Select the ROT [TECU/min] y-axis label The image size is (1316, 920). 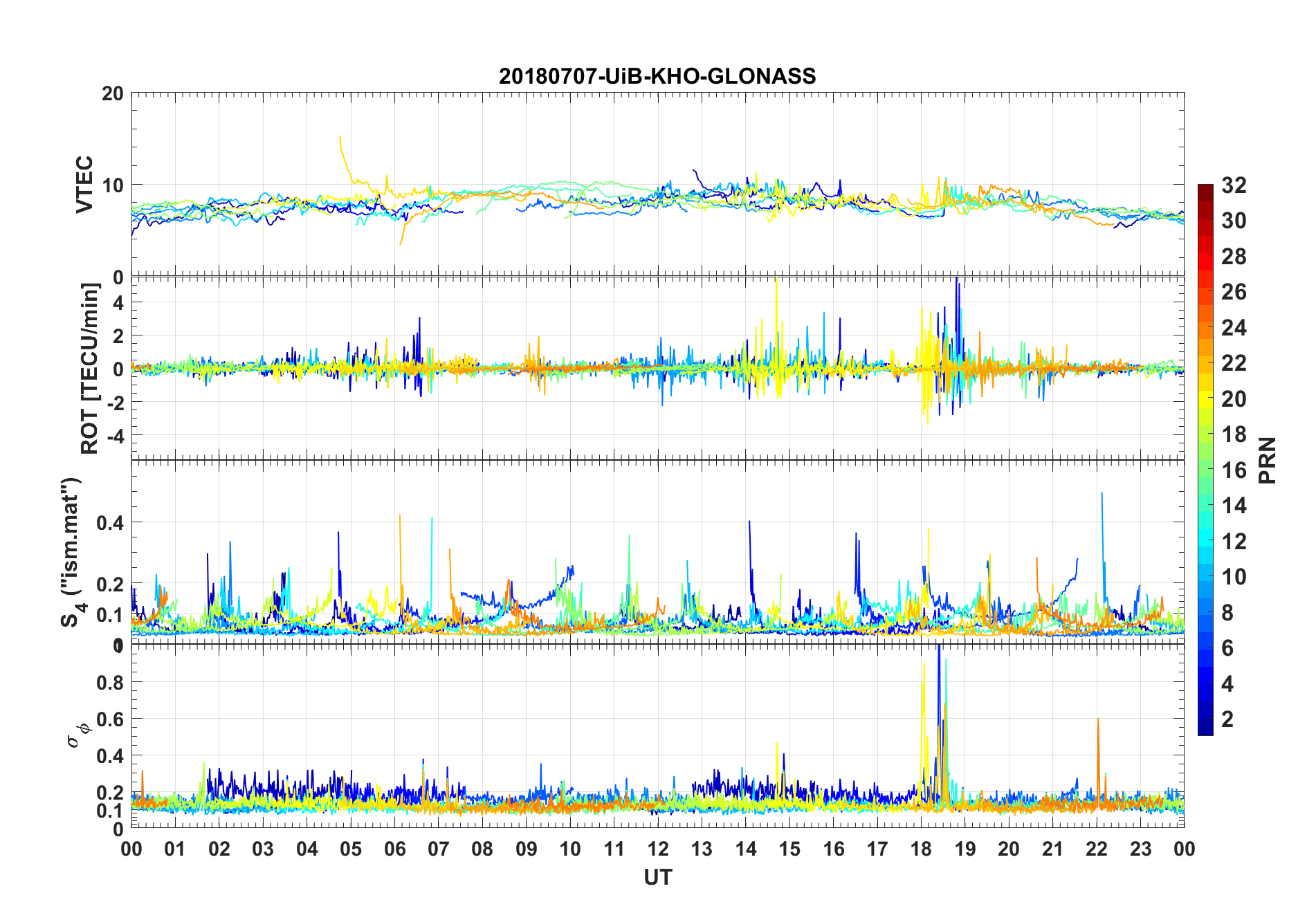click(x=89, y=368)
